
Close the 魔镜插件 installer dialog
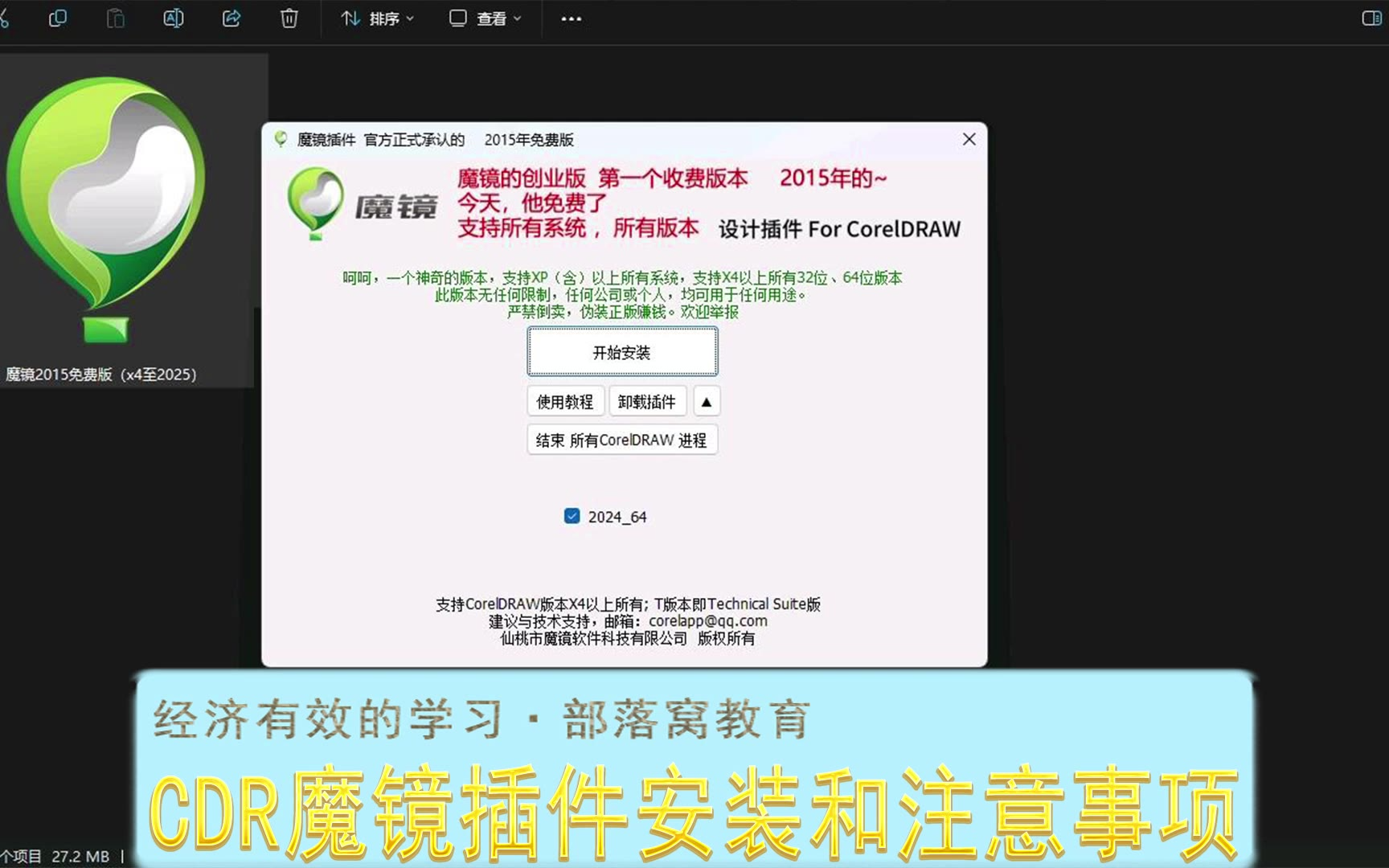(x=969, y=139)
